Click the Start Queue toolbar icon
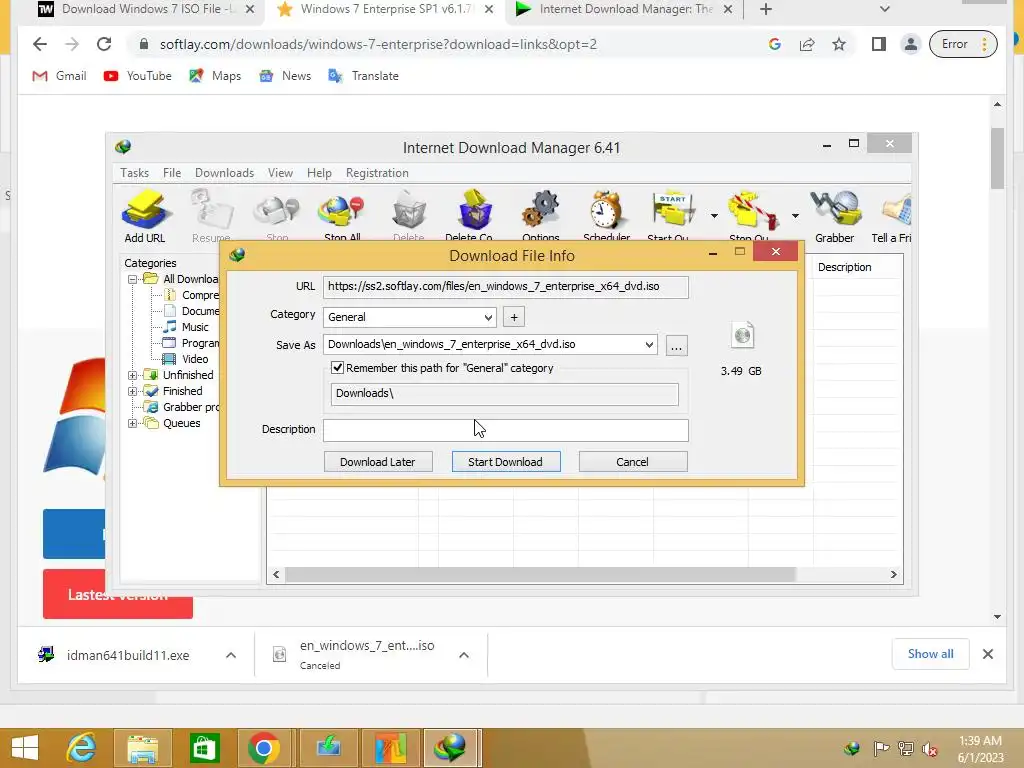 pyautogui.click(x=673, y=216)
